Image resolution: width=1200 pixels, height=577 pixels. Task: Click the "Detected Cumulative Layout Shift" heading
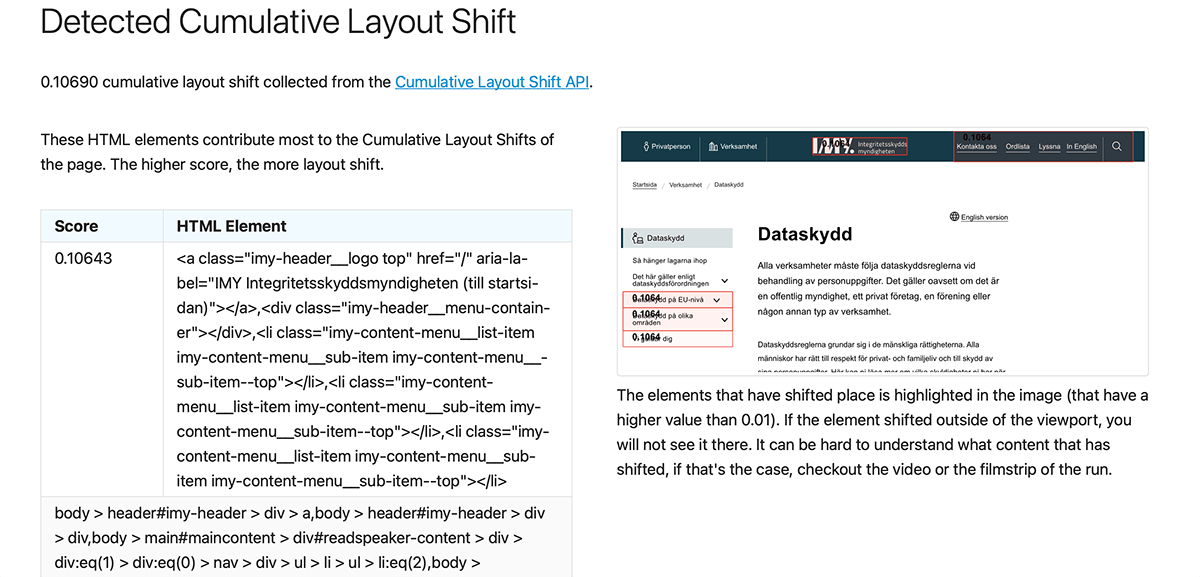click(279, 21)
